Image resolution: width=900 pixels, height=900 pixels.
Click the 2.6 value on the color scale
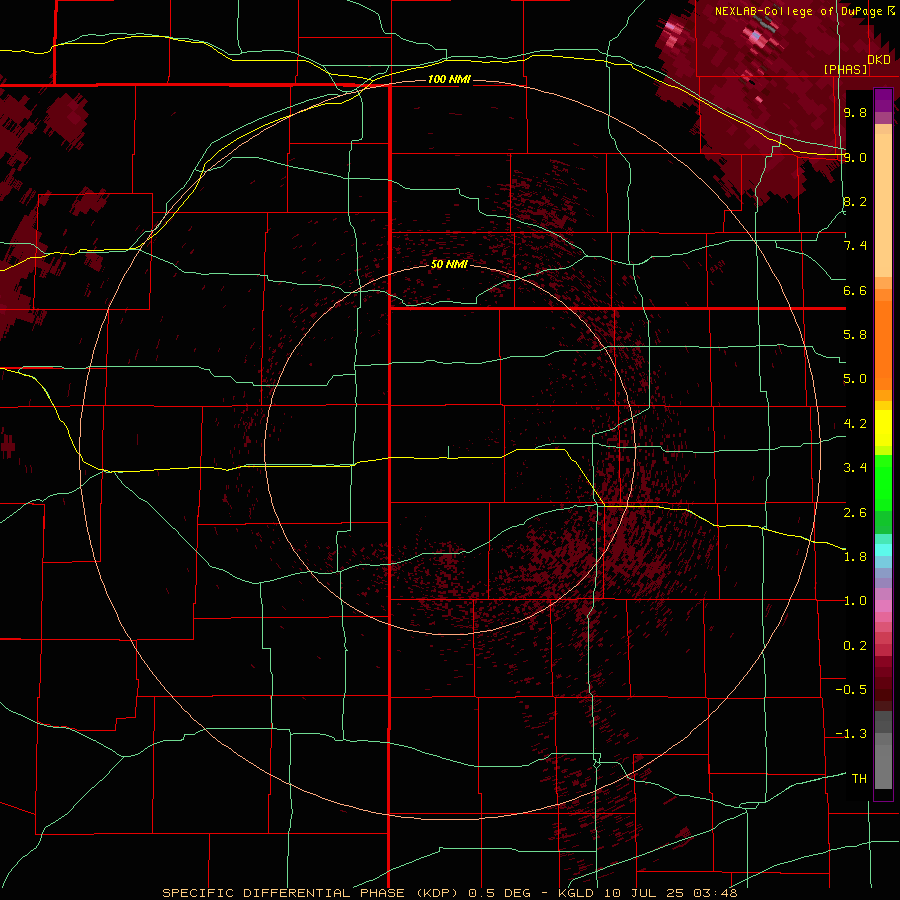click(x=855, y=513)
